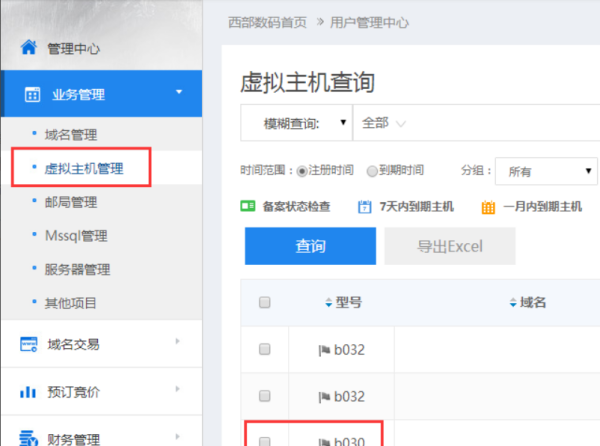Click the first b032 model text
Viewport: 600px width, 446px height.
pos(349,350)
